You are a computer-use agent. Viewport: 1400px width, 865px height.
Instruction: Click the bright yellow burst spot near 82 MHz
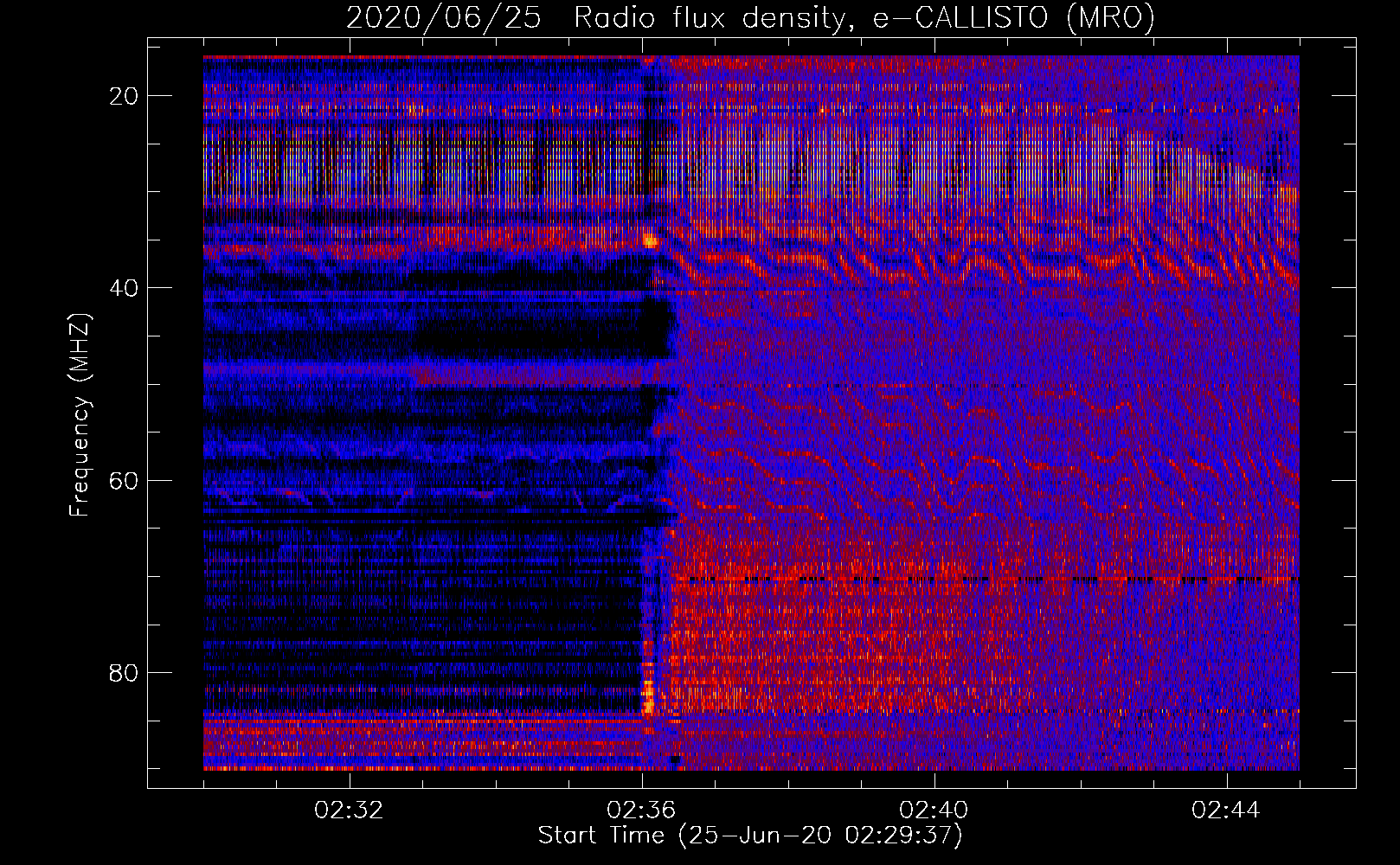coord(648,695)
